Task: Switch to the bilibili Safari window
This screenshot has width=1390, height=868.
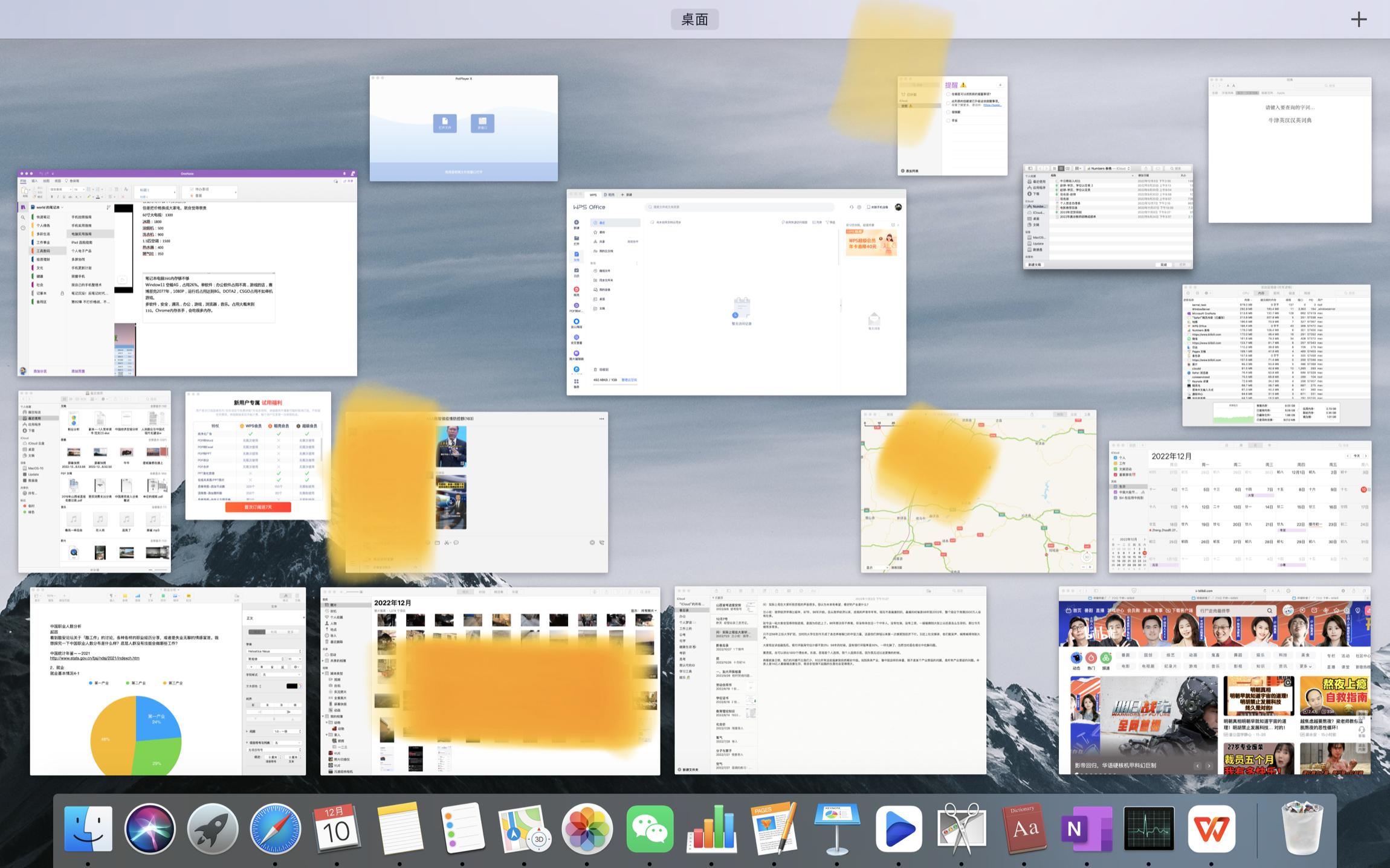Action: pos(1214,680)
